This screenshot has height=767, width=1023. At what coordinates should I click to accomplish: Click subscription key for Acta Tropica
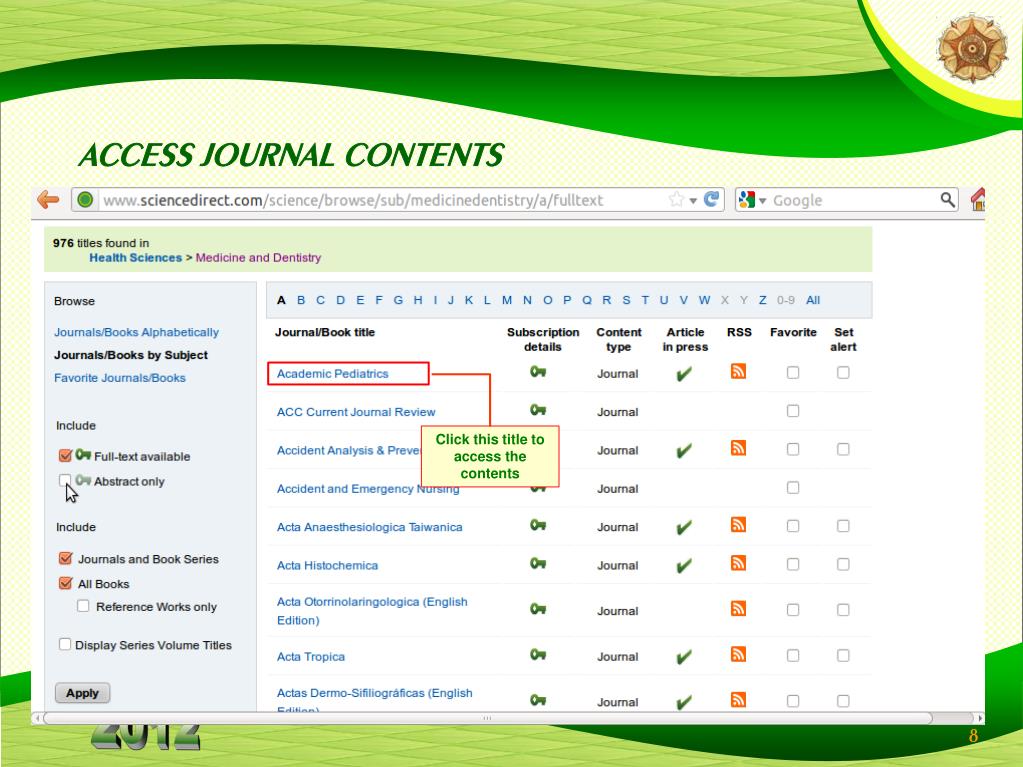[538, 655]
